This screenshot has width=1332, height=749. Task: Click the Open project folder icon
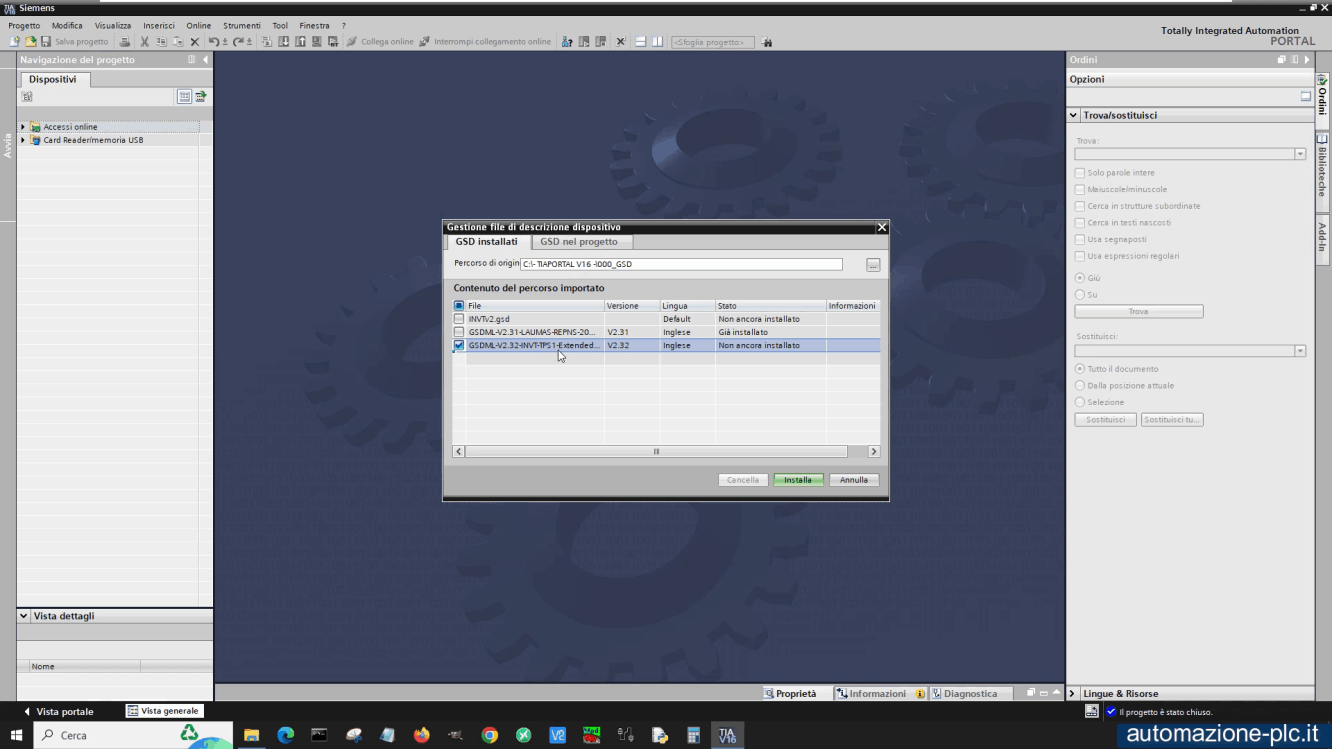tap(30, 42)
